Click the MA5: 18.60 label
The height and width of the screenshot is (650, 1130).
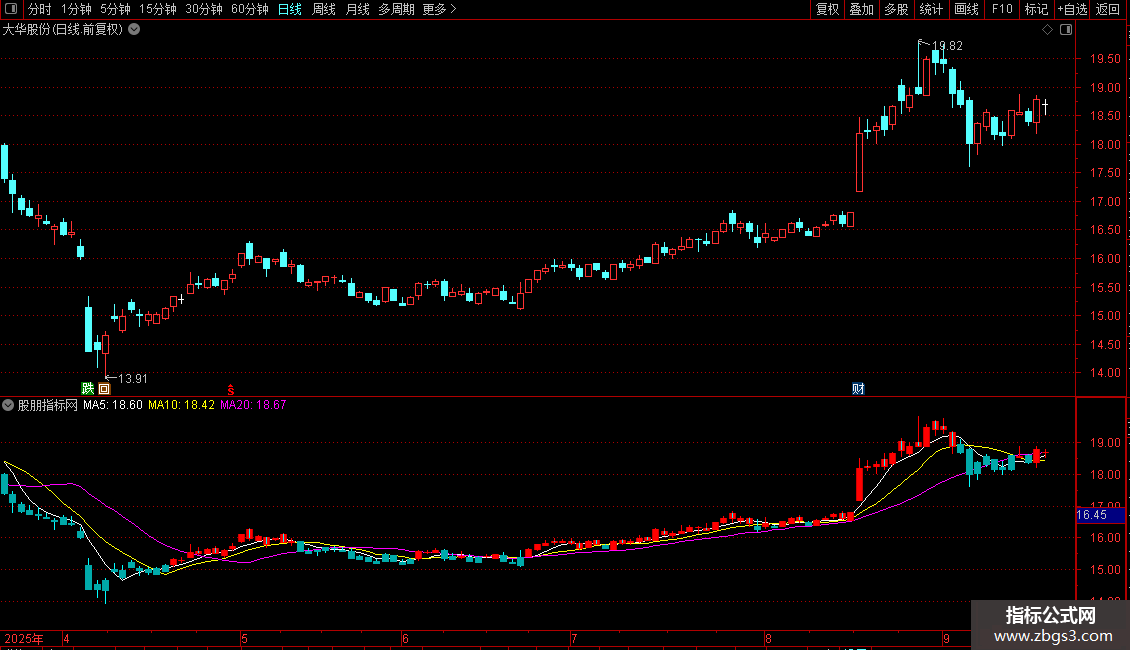pyautogui.click(x=112, y=405)
